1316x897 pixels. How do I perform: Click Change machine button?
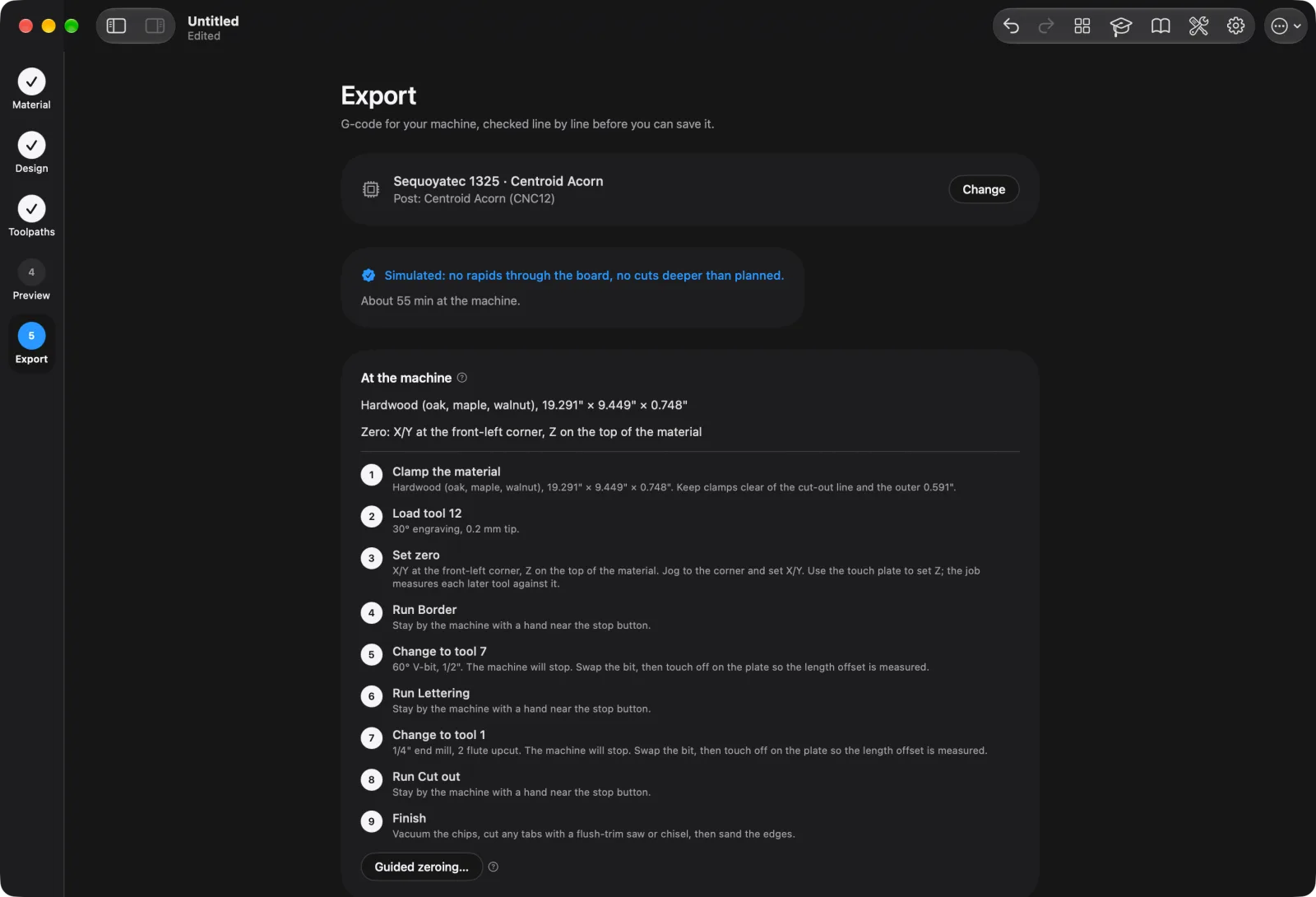(984, 189)
